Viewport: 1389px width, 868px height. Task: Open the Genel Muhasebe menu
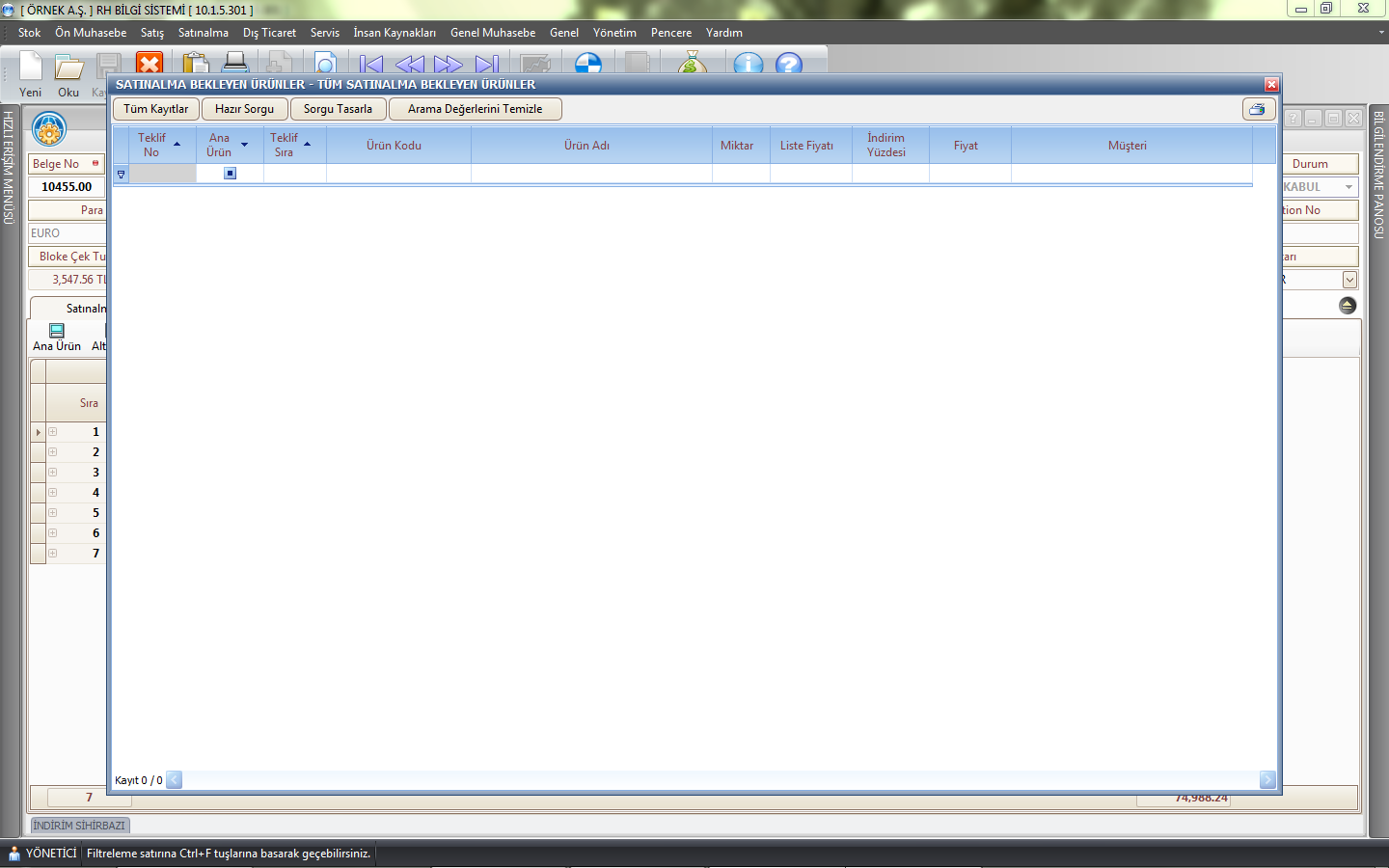click(x=492, y=33)
